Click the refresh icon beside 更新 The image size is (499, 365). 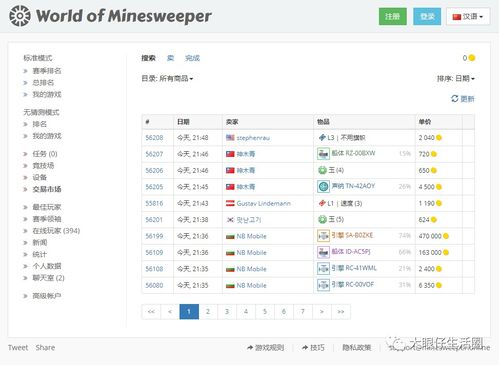(454, 99)
